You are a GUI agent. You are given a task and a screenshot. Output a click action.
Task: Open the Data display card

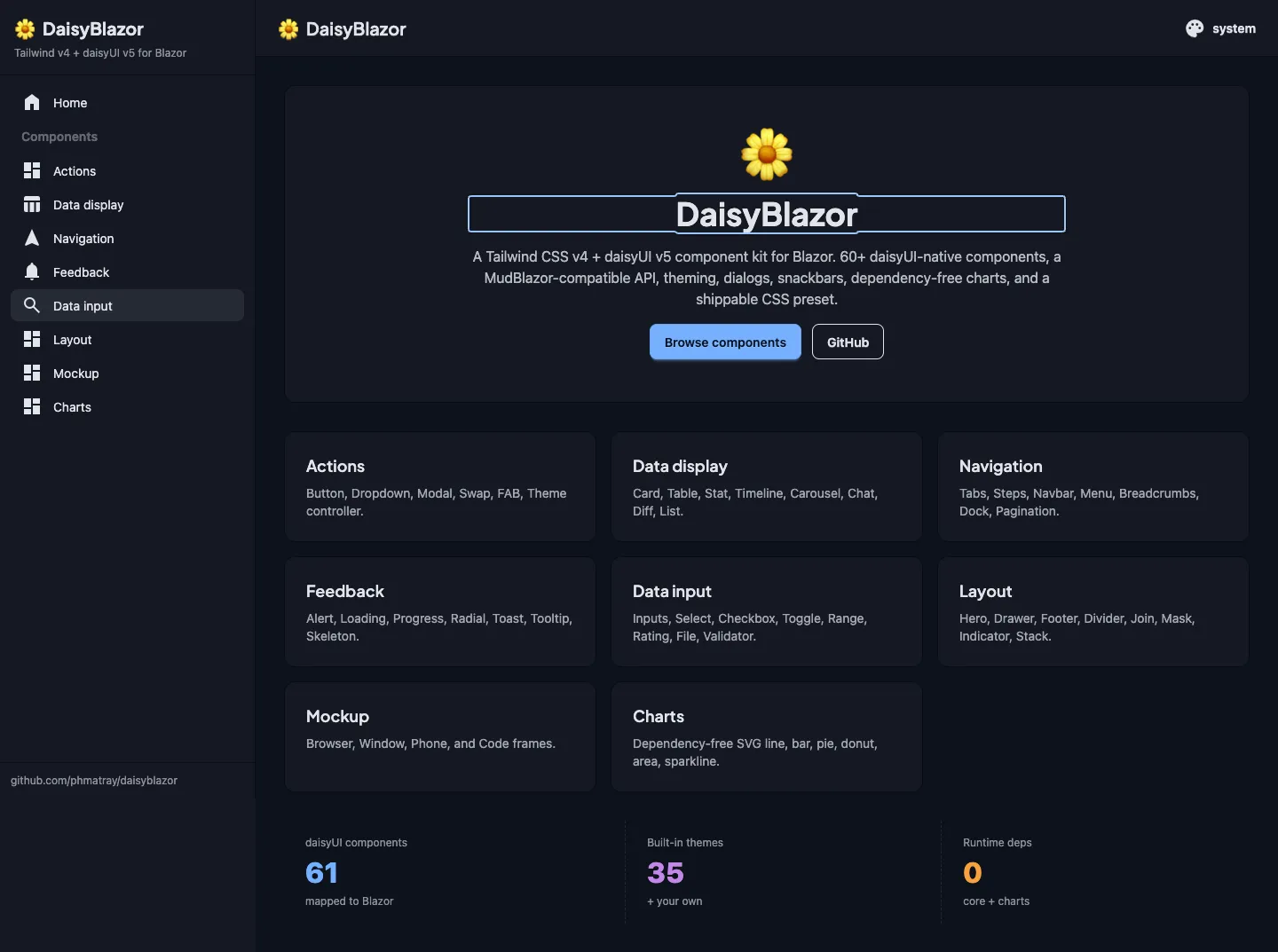coord(767,487)
